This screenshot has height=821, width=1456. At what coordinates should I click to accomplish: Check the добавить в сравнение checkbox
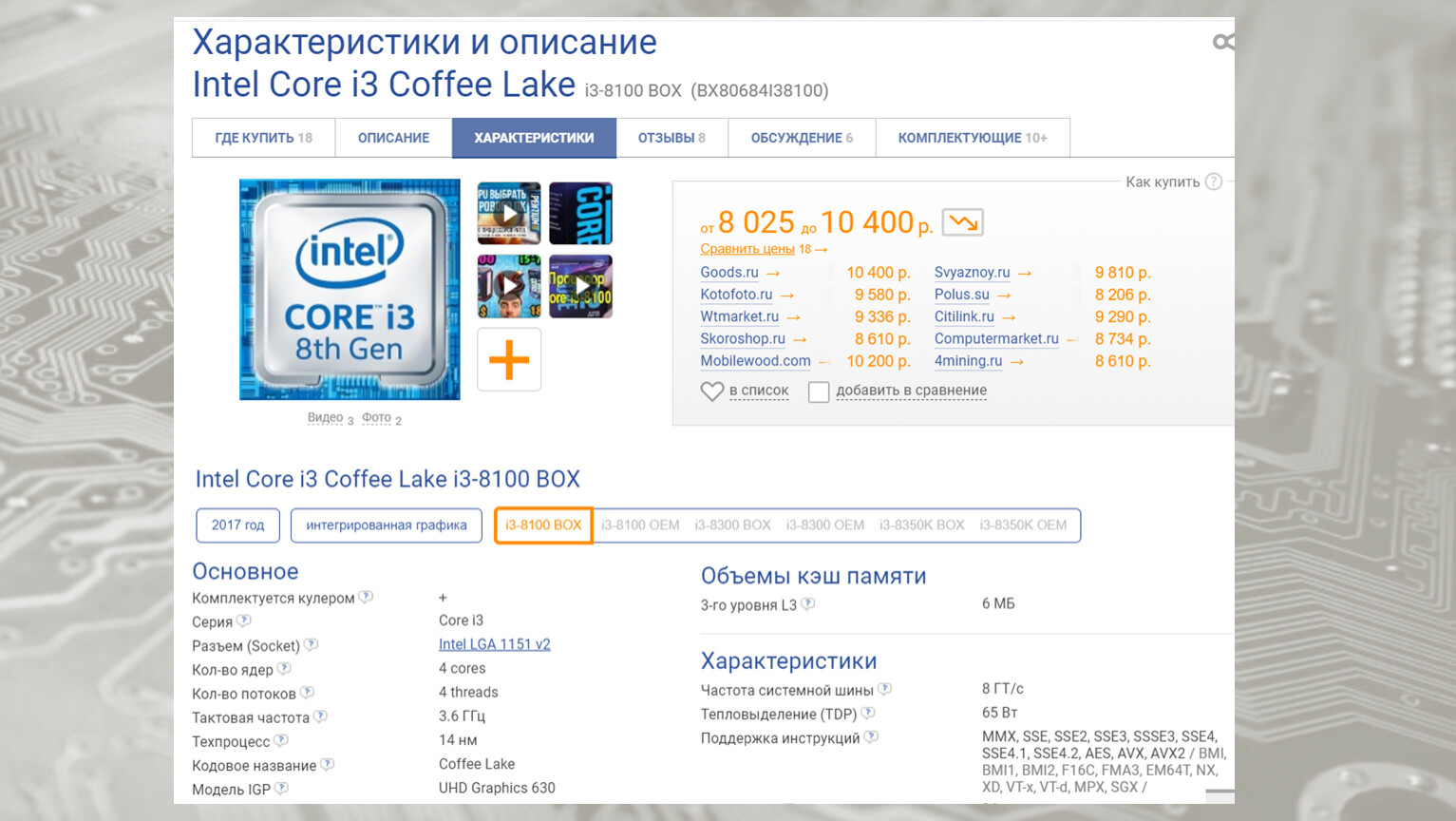pyautogui.click(x=819, y=391)
